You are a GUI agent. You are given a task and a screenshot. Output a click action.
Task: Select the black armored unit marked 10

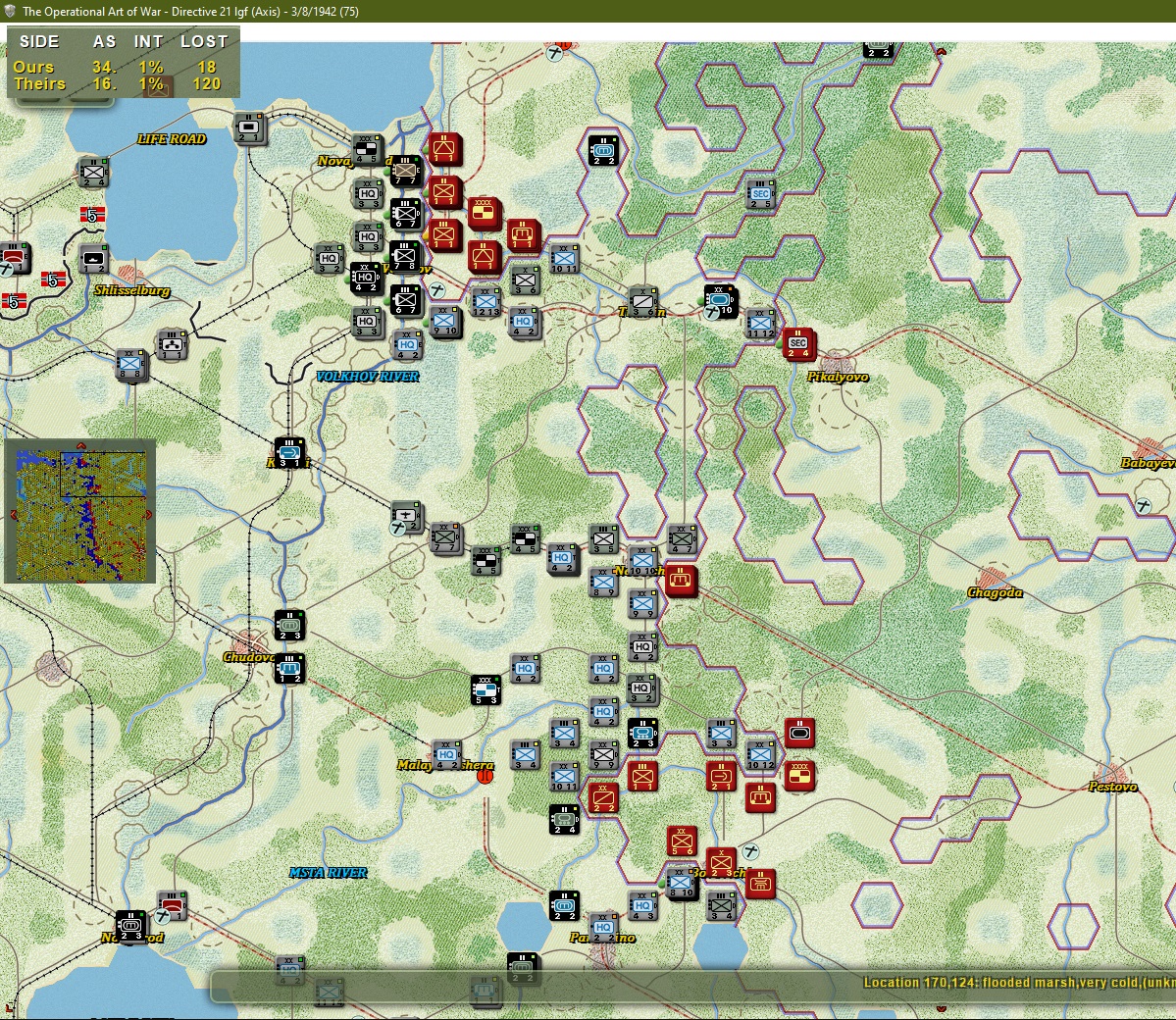720,301
